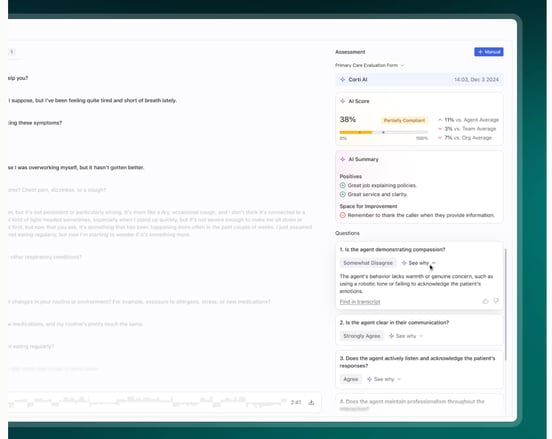Click the audio waveform timeline
This screenshot has height=439, width=552.
pyautogui.click(x=147, y=402)
